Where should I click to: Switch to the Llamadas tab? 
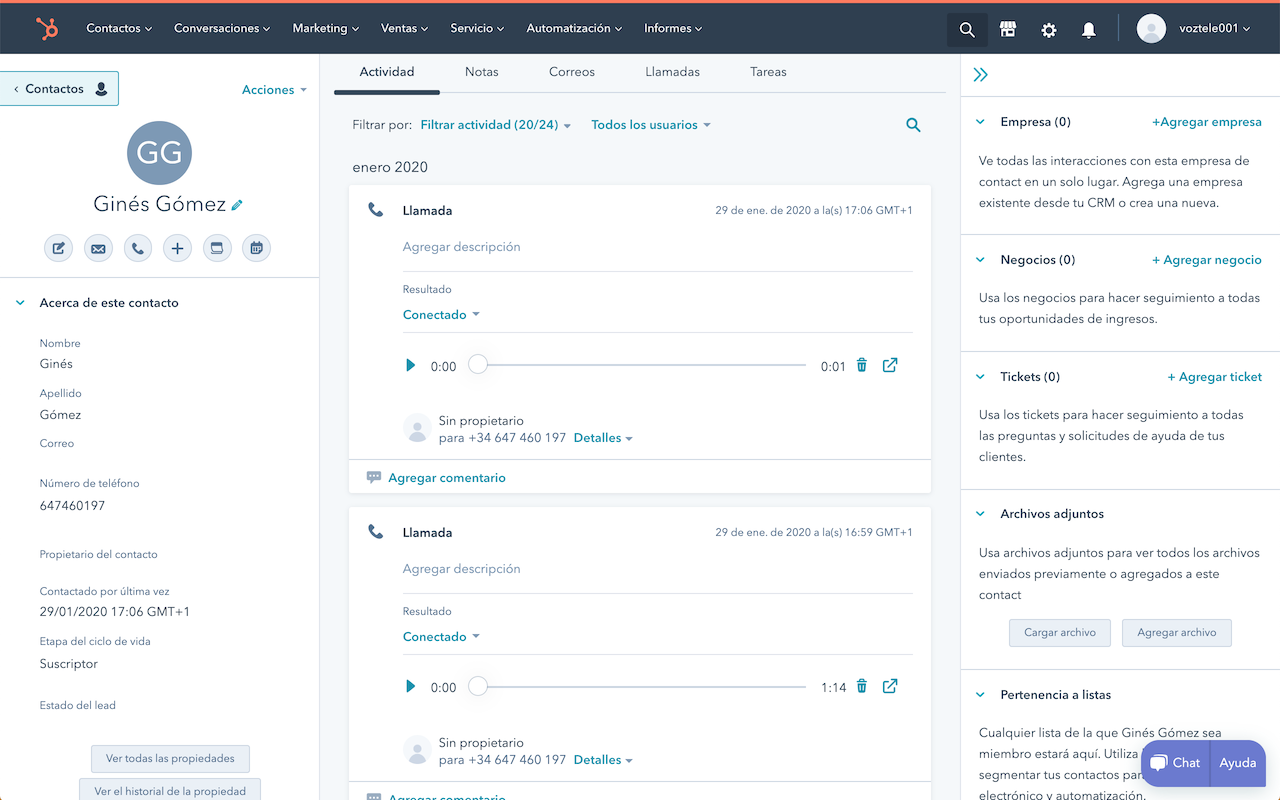click(673, 72)
